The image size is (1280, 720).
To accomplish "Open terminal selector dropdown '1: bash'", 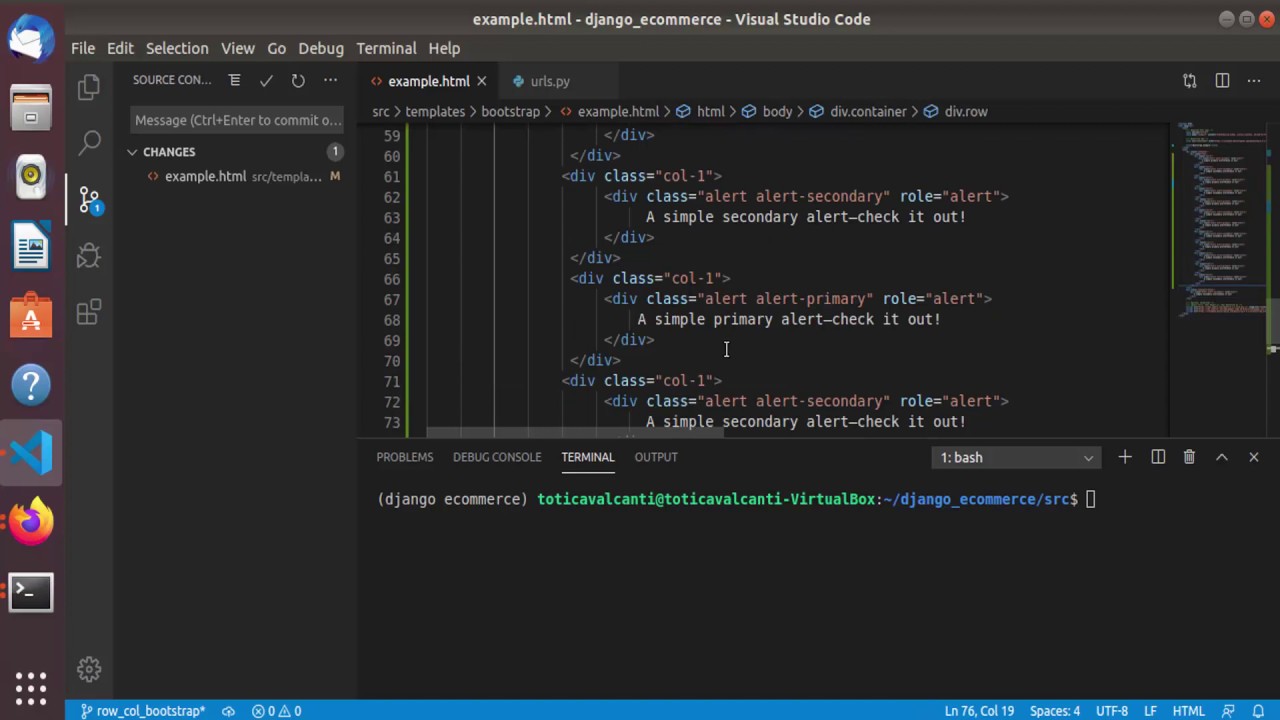I will click(1016, 457).
